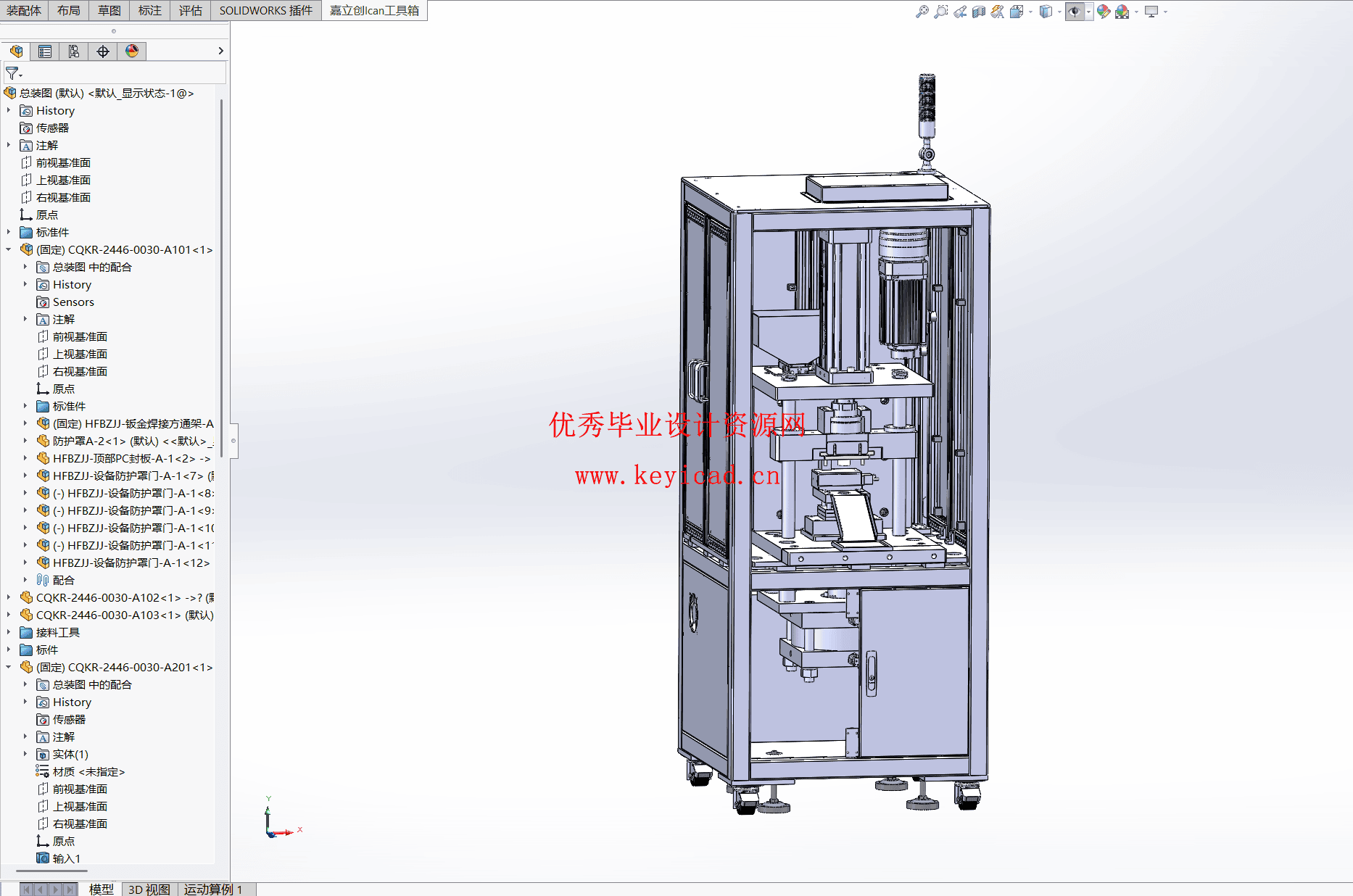Activate the Section View tool
This screenshot has height=896, width=1353.
tap(979, 12)
